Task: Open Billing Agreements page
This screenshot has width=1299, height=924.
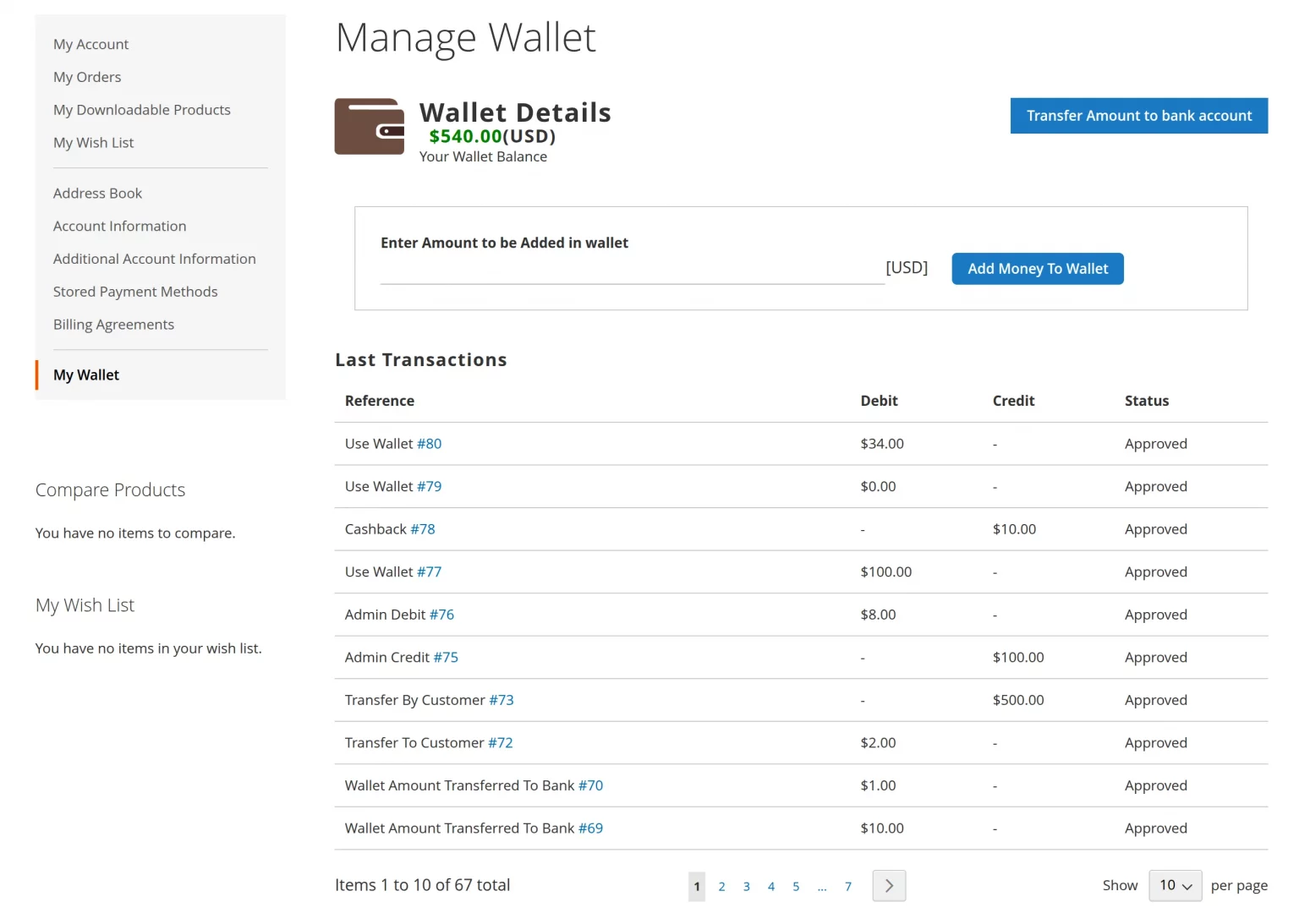Action: click(x=113, y=324)
